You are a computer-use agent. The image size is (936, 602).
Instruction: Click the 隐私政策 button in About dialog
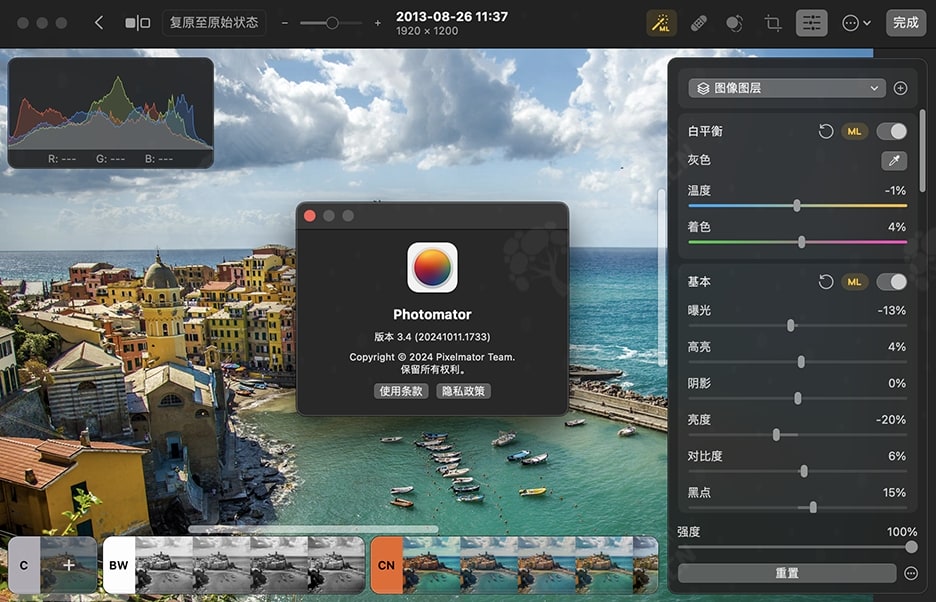tap(463, 391)
